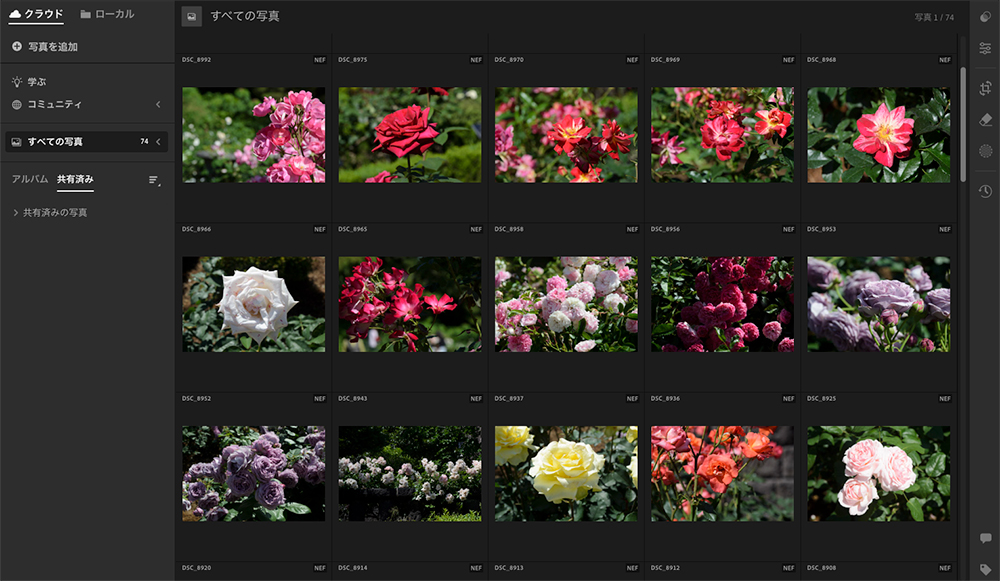
Task: Click the cloud icon on クラウド tab
Action: pyautogui.click(x=15, y=13)
